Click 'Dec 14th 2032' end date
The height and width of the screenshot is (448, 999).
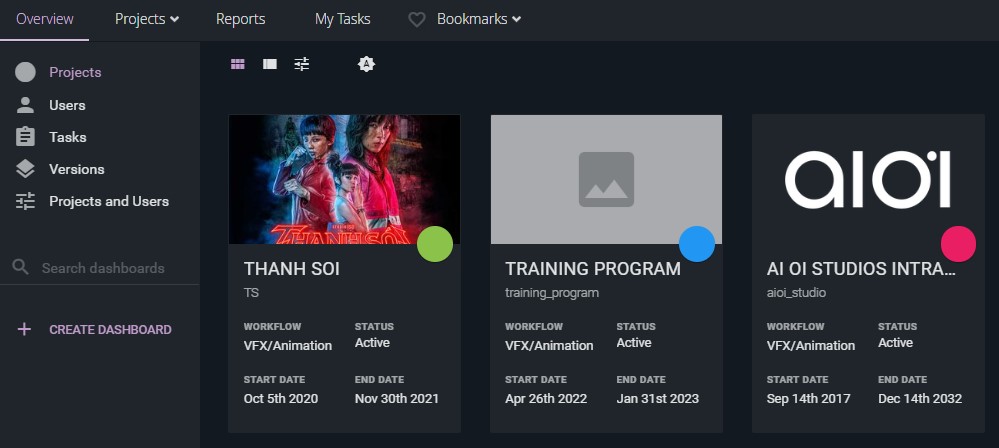click(920, 399)
